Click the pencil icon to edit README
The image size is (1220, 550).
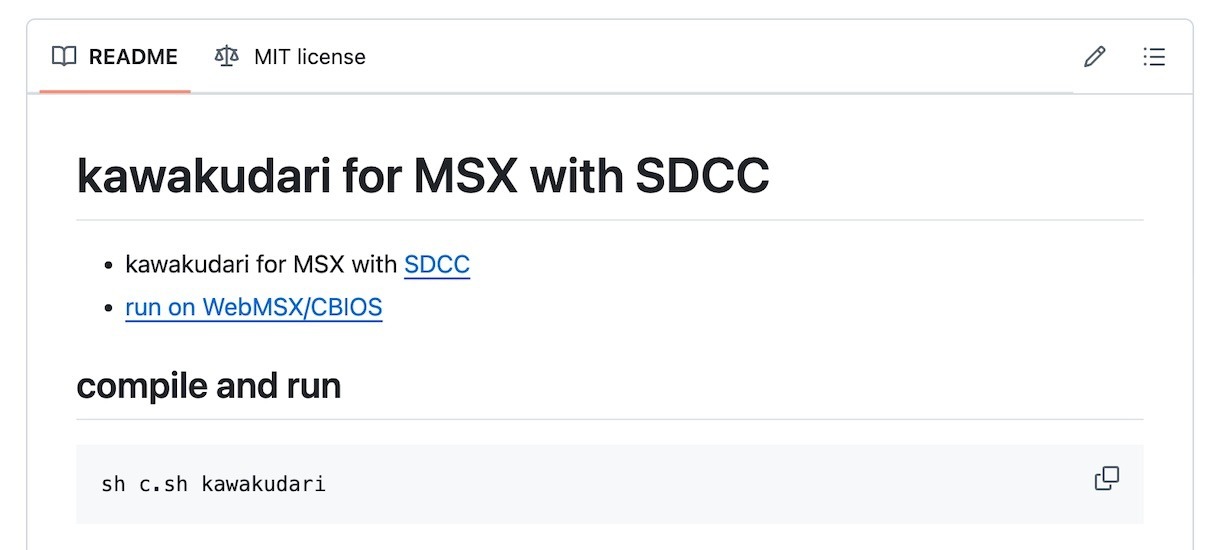1095,57
